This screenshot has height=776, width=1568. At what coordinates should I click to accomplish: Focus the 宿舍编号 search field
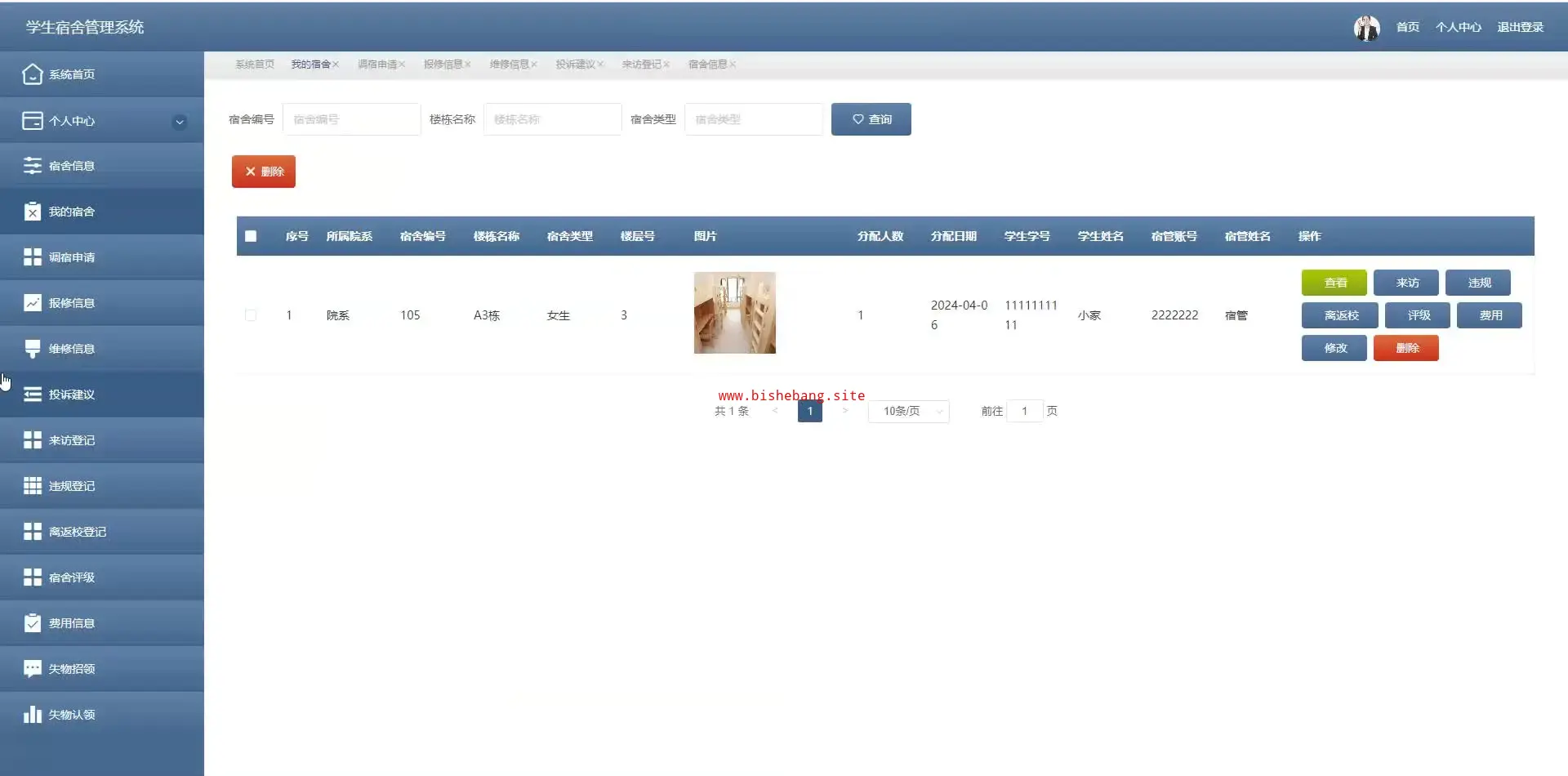[351, 119]
